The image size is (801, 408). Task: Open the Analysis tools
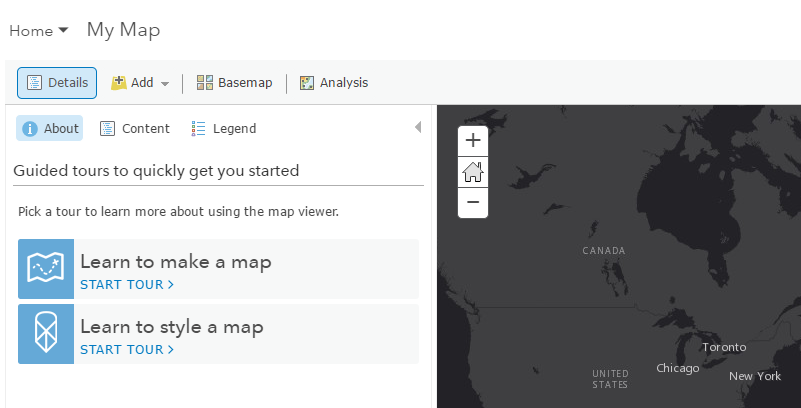coord(334,83)
